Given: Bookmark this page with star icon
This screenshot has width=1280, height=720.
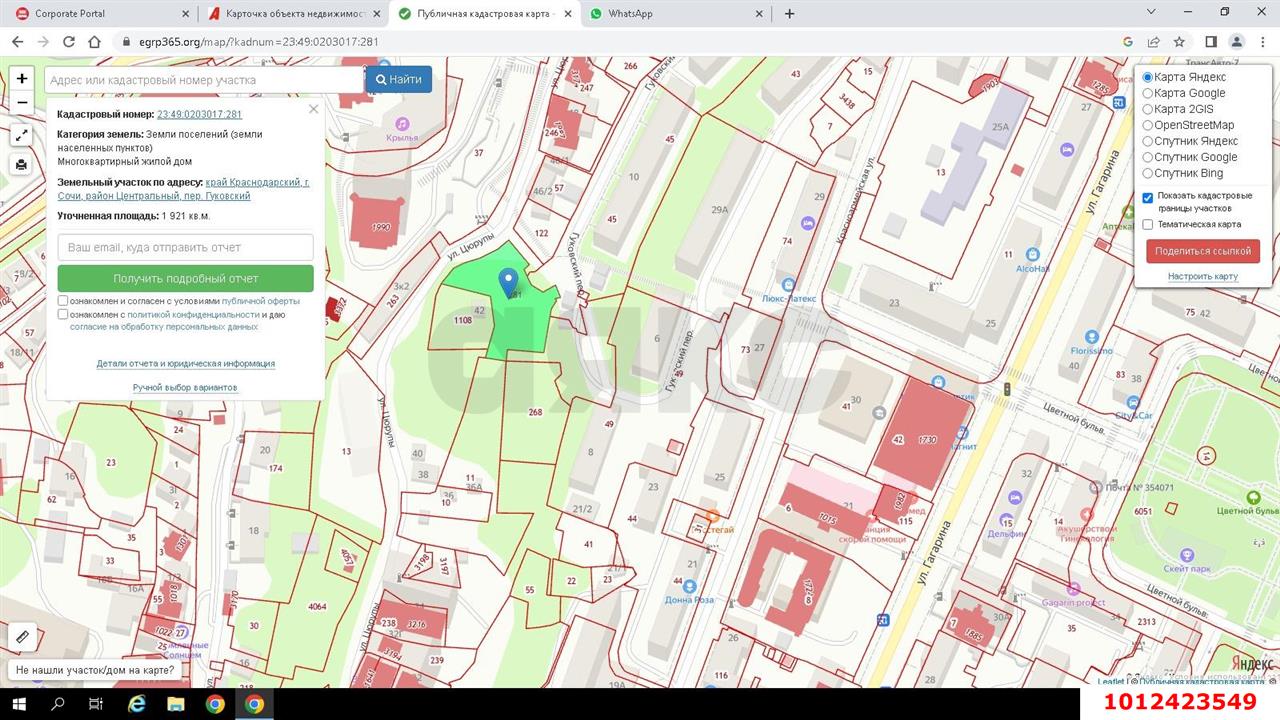Looking at the screenshot, I should pos(1179,42).
